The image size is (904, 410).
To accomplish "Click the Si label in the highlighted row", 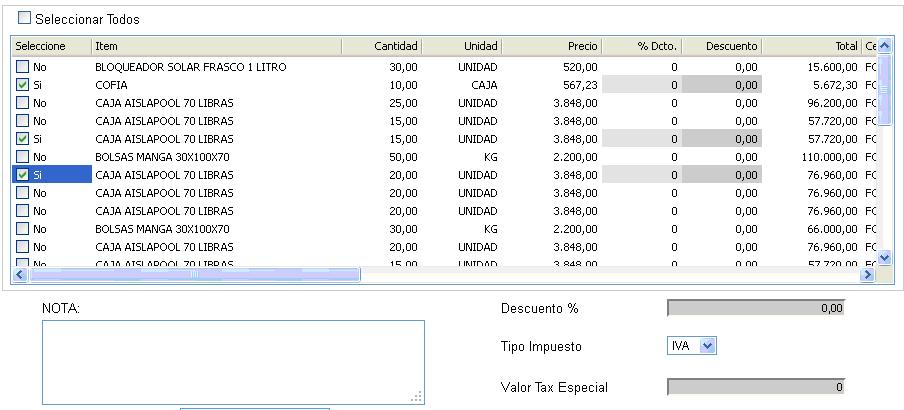I will click(x=37, y=175).
